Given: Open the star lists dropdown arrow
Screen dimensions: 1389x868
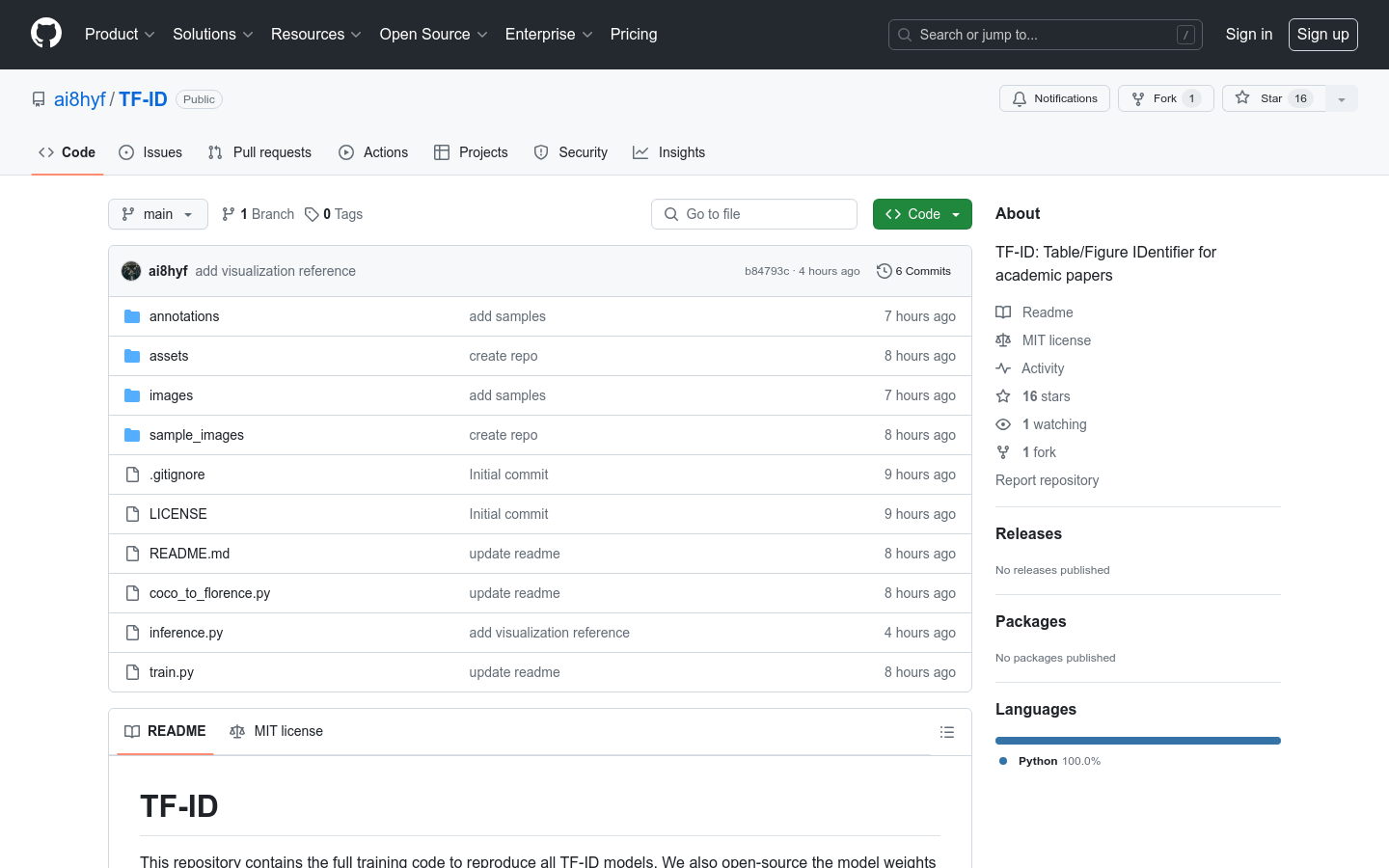Looking at the screenshot, I should [1342, 98].
